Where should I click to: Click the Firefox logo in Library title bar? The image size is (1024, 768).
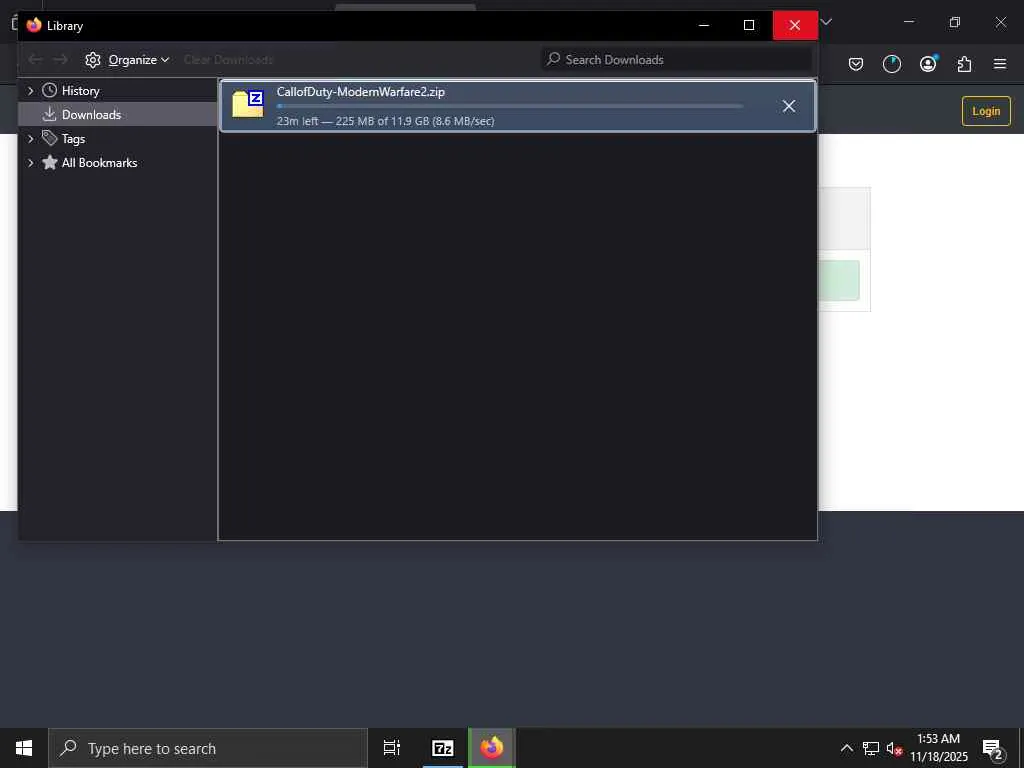pyautogui.click(x=34, y=25)
